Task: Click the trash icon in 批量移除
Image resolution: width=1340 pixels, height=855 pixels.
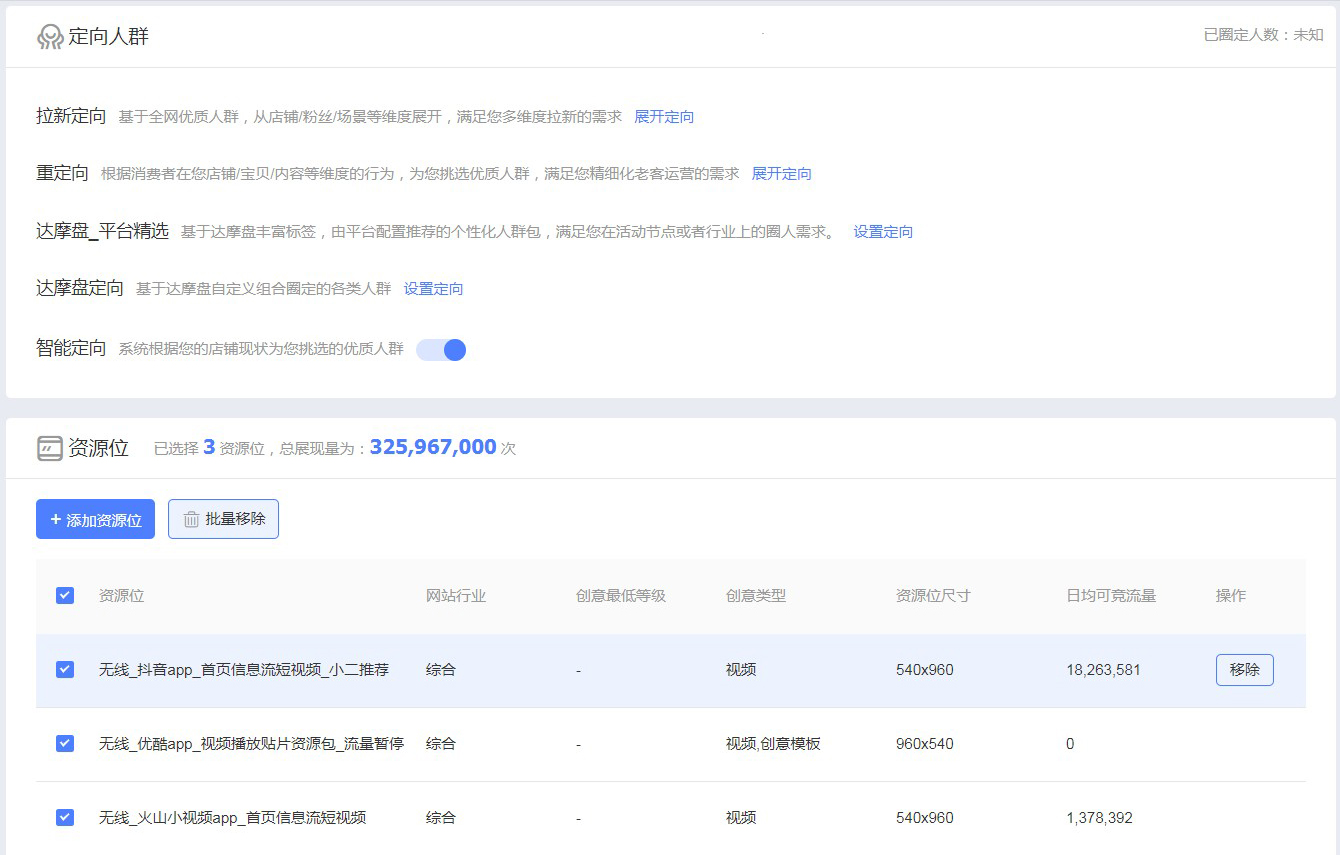Action: point(191,519)
